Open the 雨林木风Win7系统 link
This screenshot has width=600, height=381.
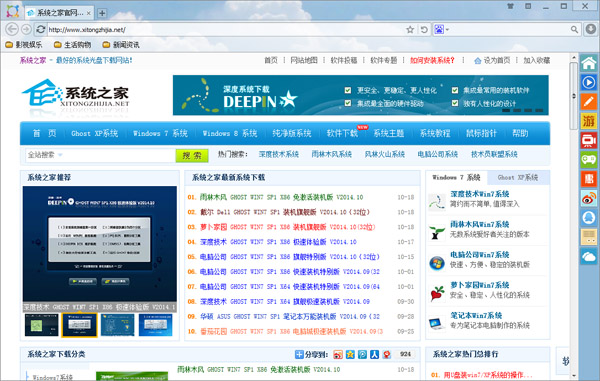[x=479, y=225]
